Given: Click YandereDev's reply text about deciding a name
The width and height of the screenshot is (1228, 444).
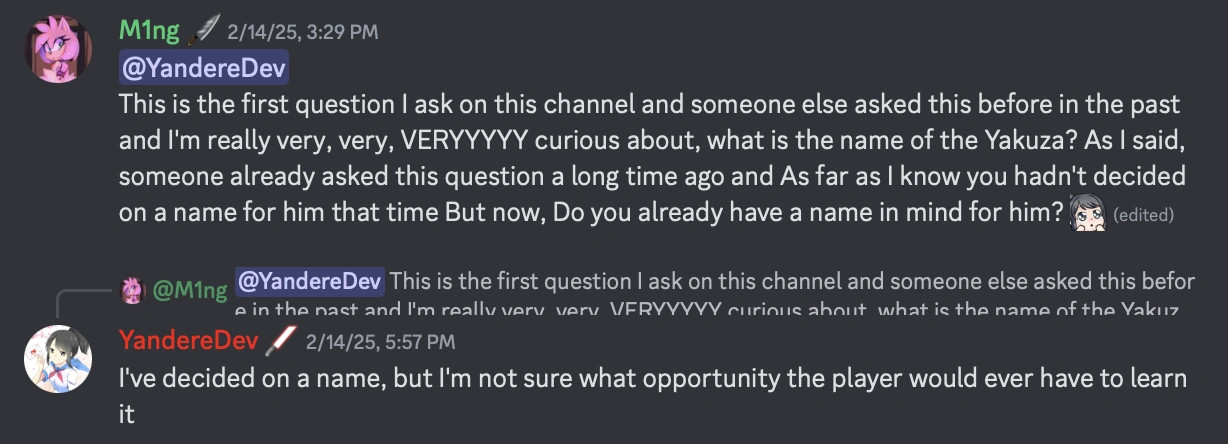Looking at the screenshot, I should point(650,379).
